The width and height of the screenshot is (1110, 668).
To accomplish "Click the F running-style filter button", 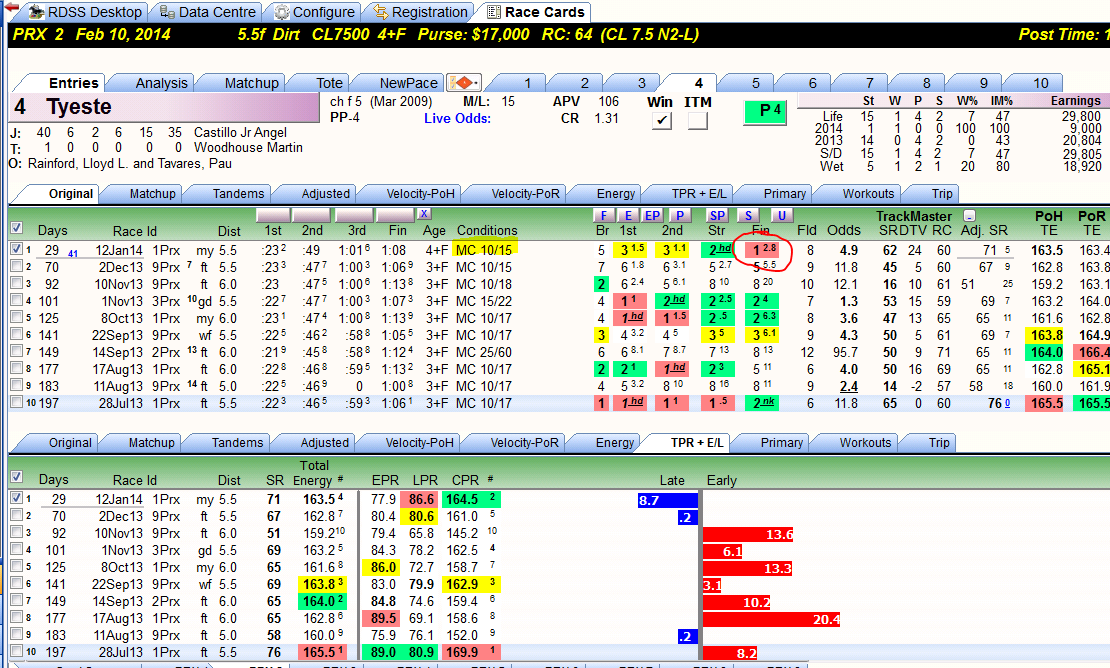I will (603, 216).
